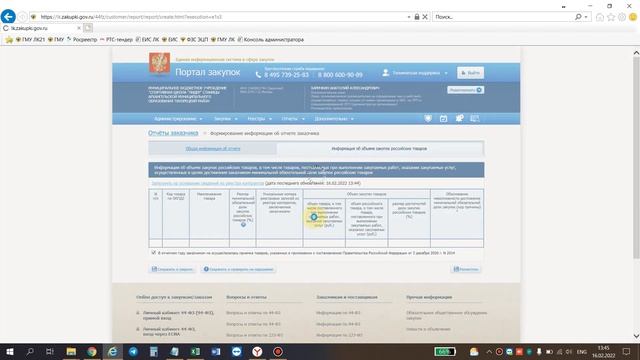Click Сохранить и проверить на нарушения button
The image size is (640, 360).
[238, 269]
